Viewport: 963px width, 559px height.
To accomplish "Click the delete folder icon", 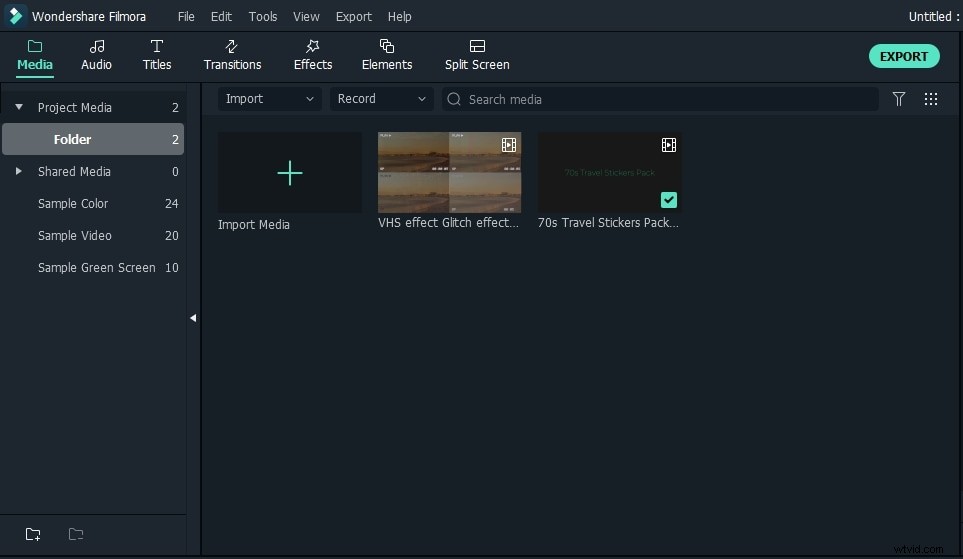I will click(76, 534).
